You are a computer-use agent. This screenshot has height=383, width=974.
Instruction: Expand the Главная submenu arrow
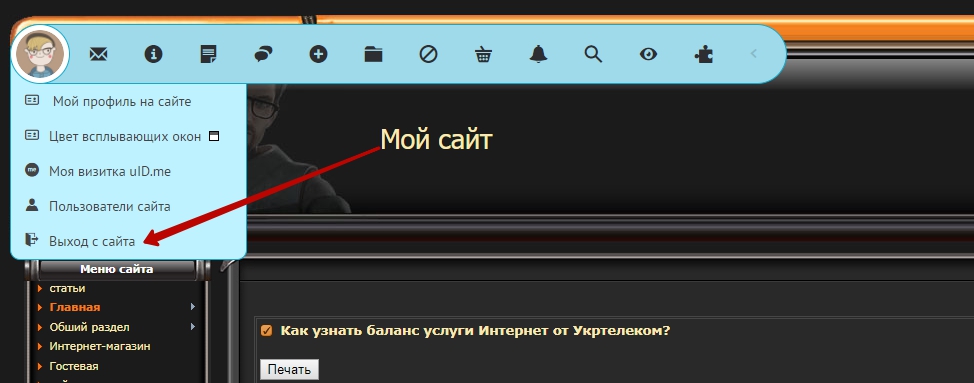(x=193, y=307)
